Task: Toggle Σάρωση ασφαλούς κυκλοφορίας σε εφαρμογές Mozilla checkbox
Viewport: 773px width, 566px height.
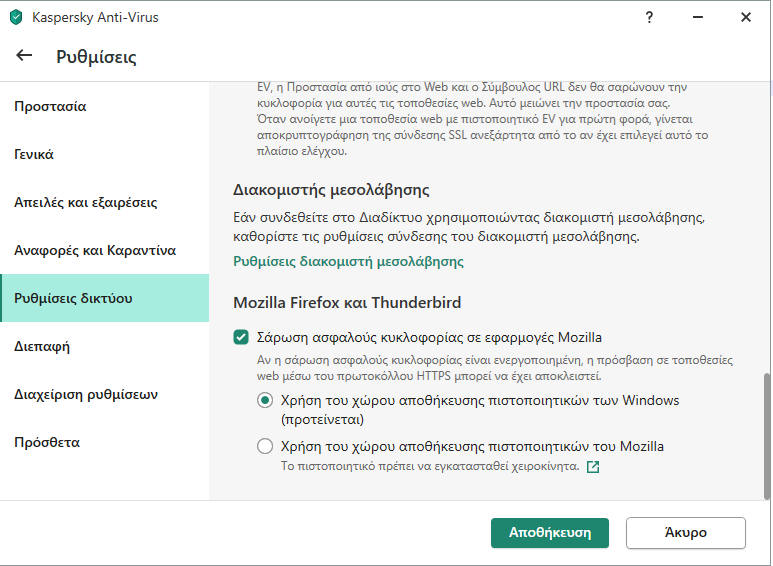Action: pyautogui.click(x=241, y=338)
